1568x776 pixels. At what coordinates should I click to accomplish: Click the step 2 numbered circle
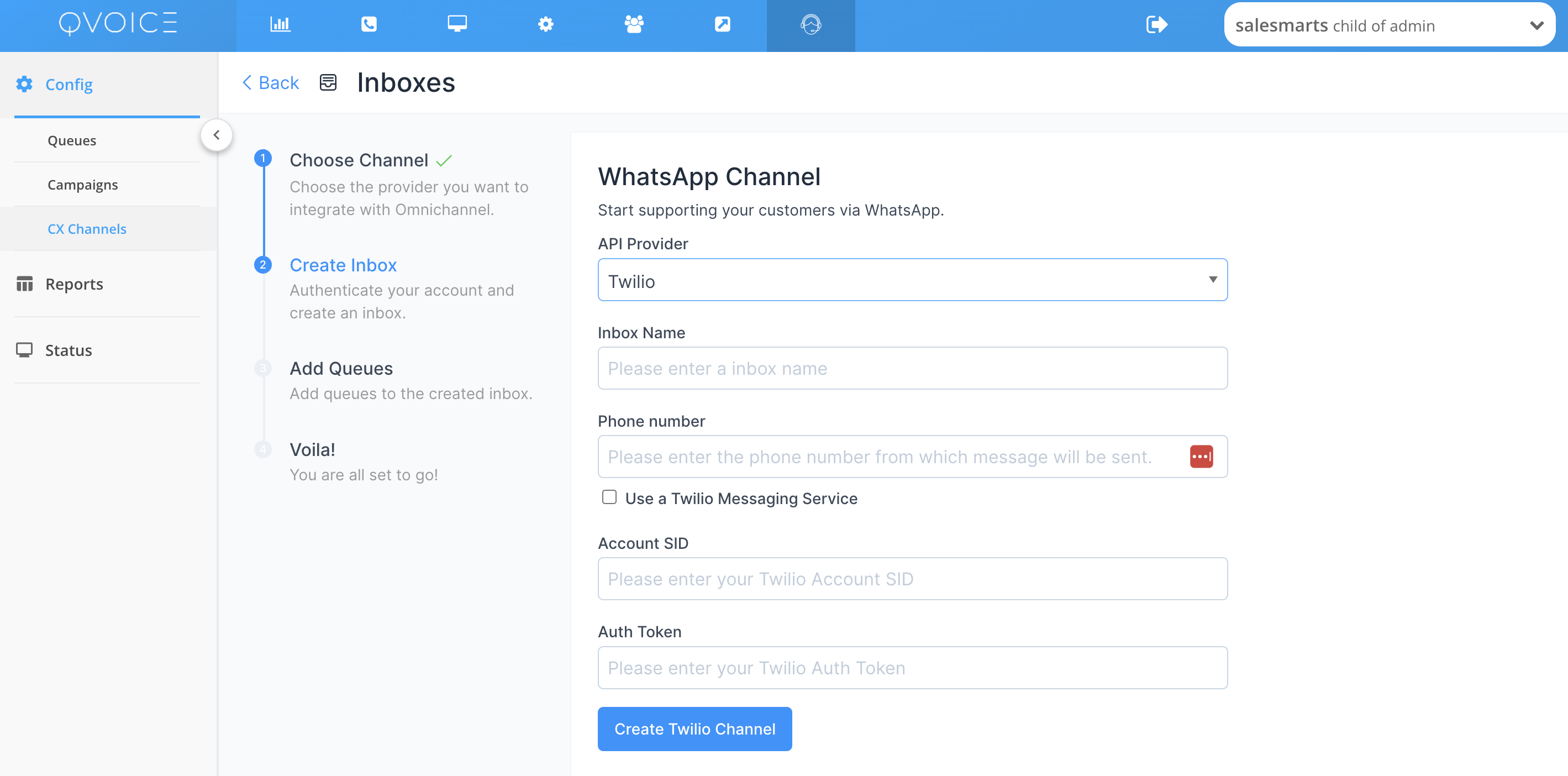click(263, 264)
